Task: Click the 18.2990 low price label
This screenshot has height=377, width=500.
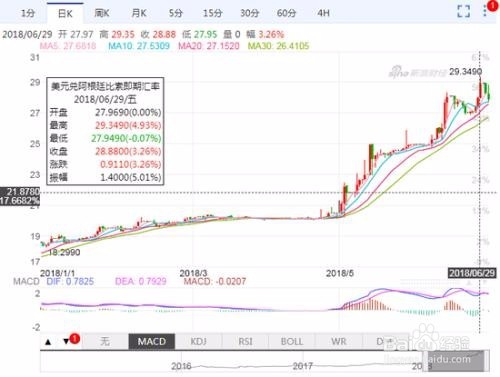Action: pos(64,252)
